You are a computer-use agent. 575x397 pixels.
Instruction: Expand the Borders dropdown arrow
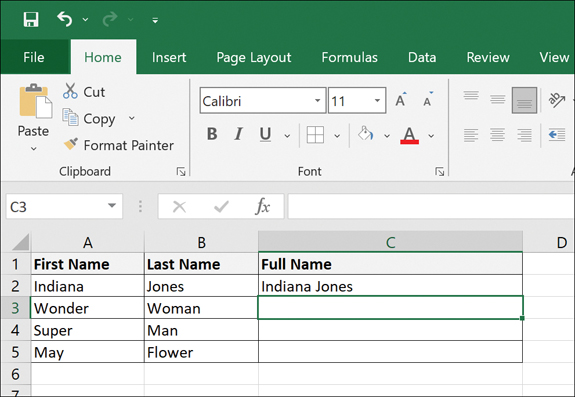337,136
